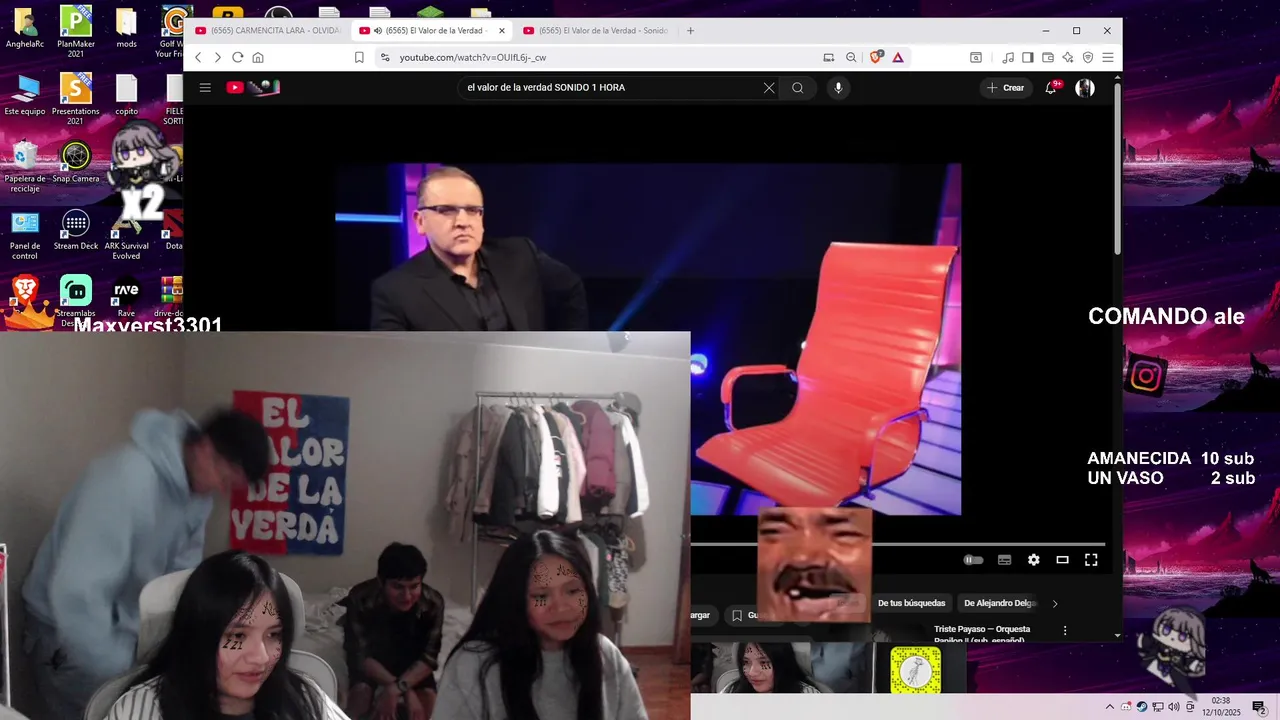Open the Brave Shields lion icon
Viewport: 1280px width, 720px height.
pyautogui.click(x=876, y=58)
